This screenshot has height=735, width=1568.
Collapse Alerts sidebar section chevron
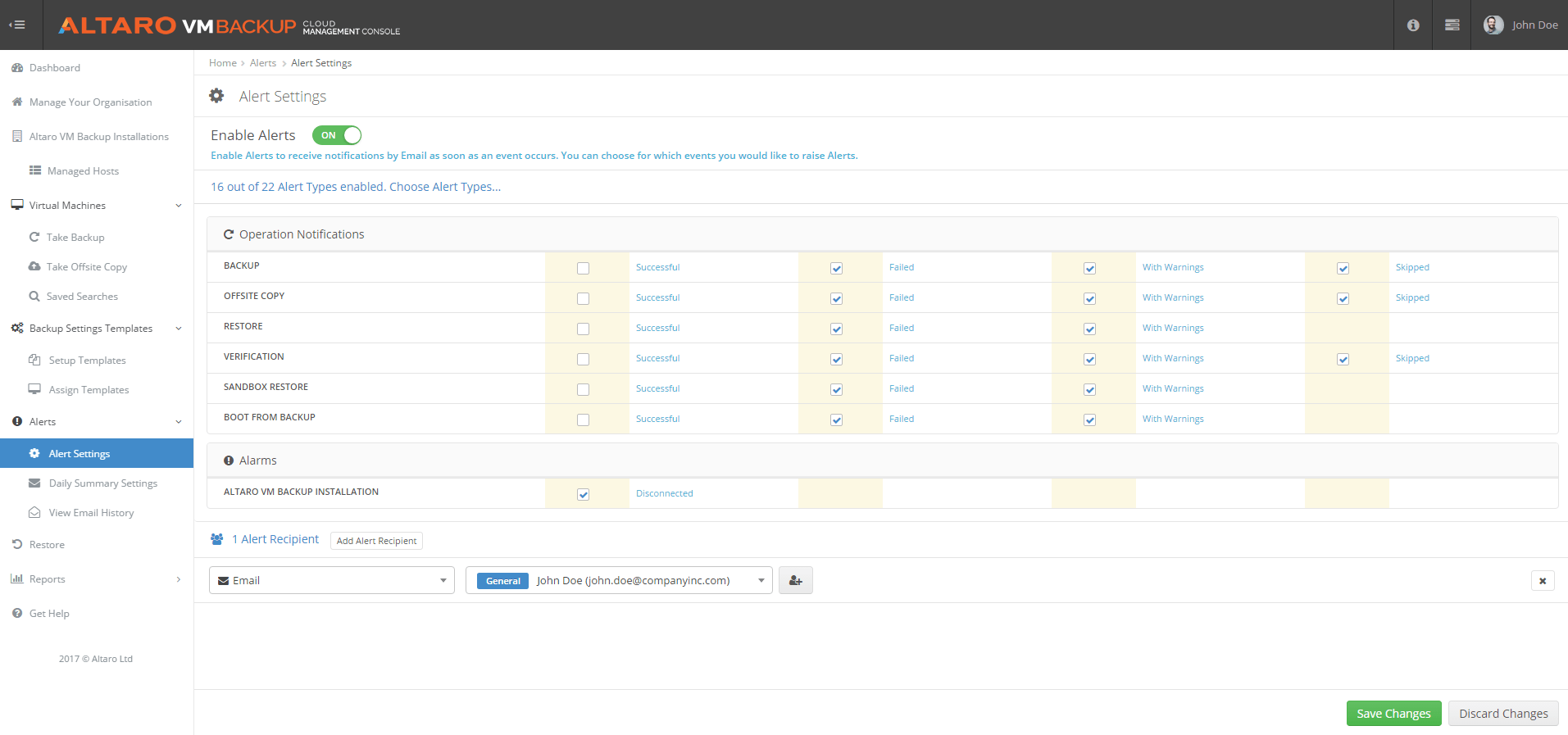[179, 422]
